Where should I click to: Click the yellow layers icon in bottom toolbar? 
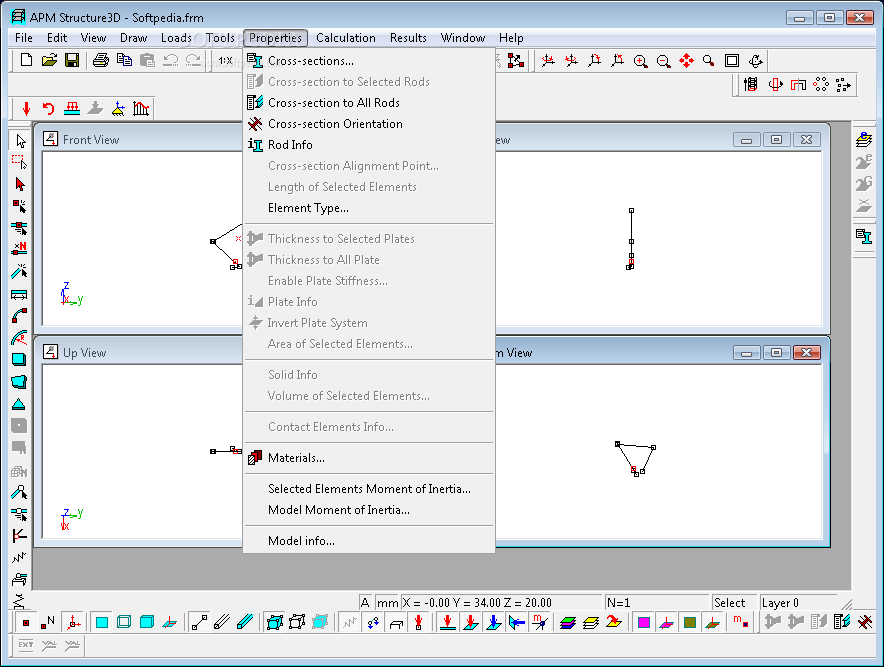(591, 622)
